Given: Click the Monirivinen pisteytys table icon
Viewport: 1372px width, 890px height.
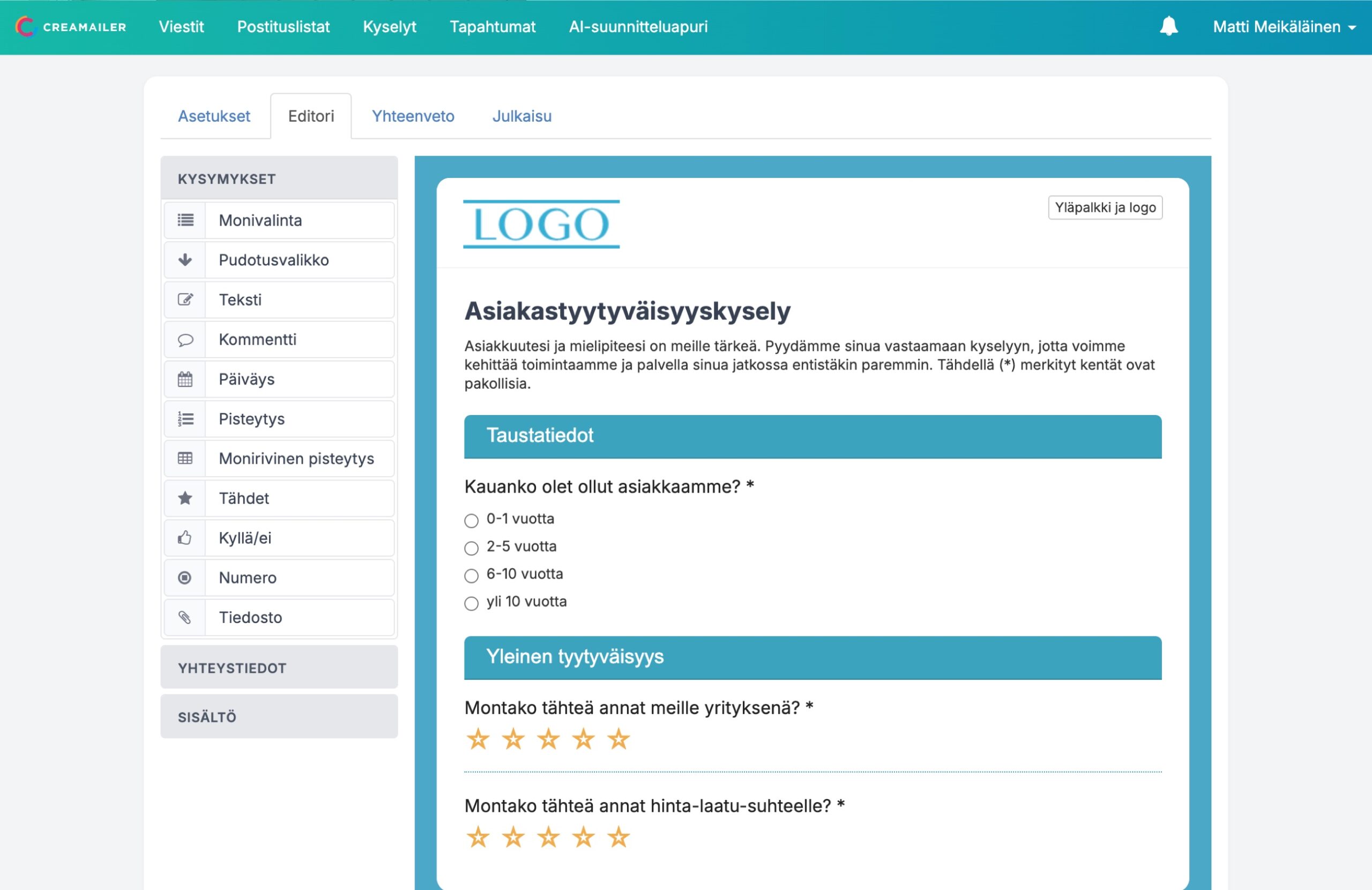Looking at the screenshot, I should 185,458.
